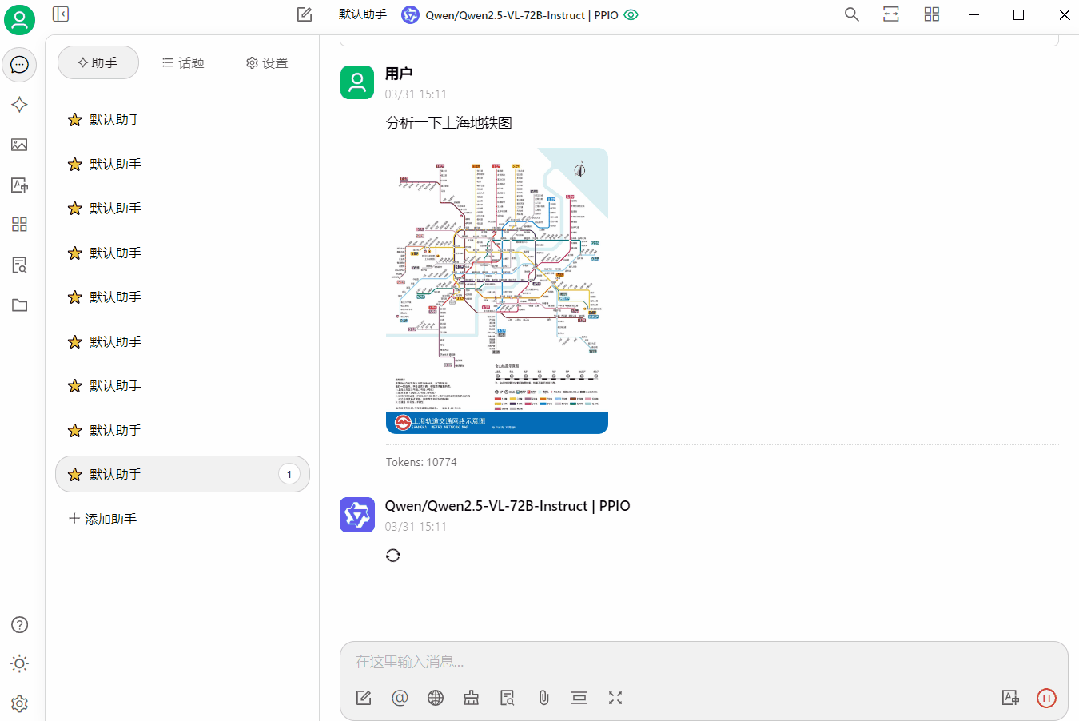Click the topic count badge showing 1
This screenshot has height=721, width=1079.
point(289,474)
